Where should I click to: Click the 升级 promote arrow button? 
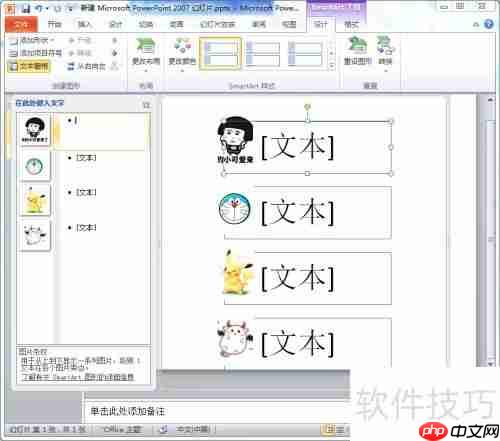pos(80,40)
